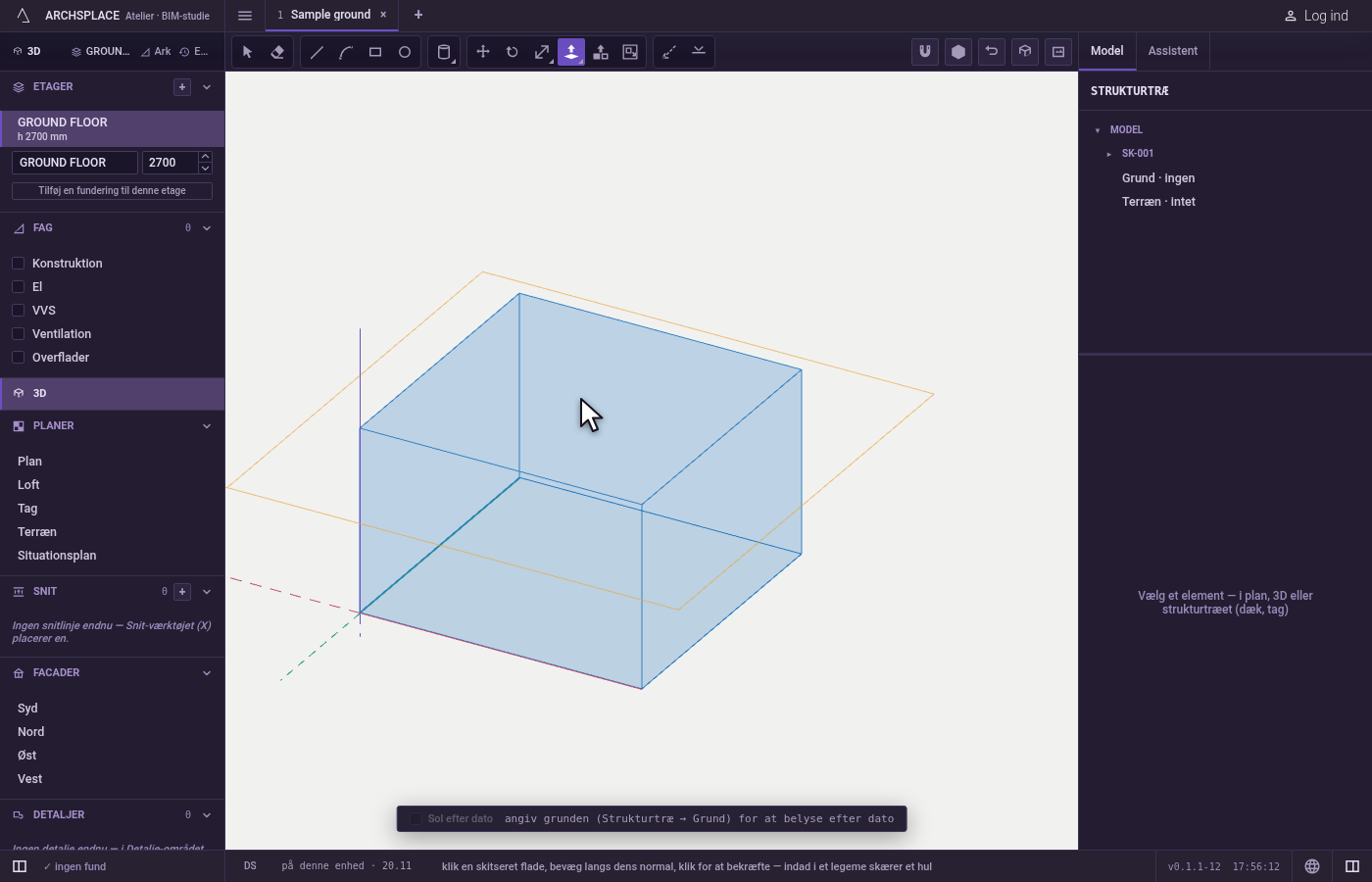Enable the Konstruktion checkbox
Viewport: 1372px width, 882px height.
pyautogui.click(x=18, y=264)
